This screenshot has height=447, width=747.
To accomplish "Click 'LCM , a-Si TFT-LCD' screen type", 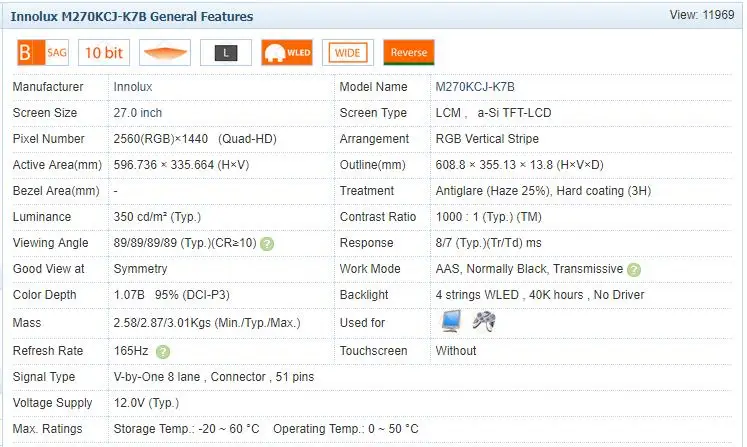I will pos(493,113).
